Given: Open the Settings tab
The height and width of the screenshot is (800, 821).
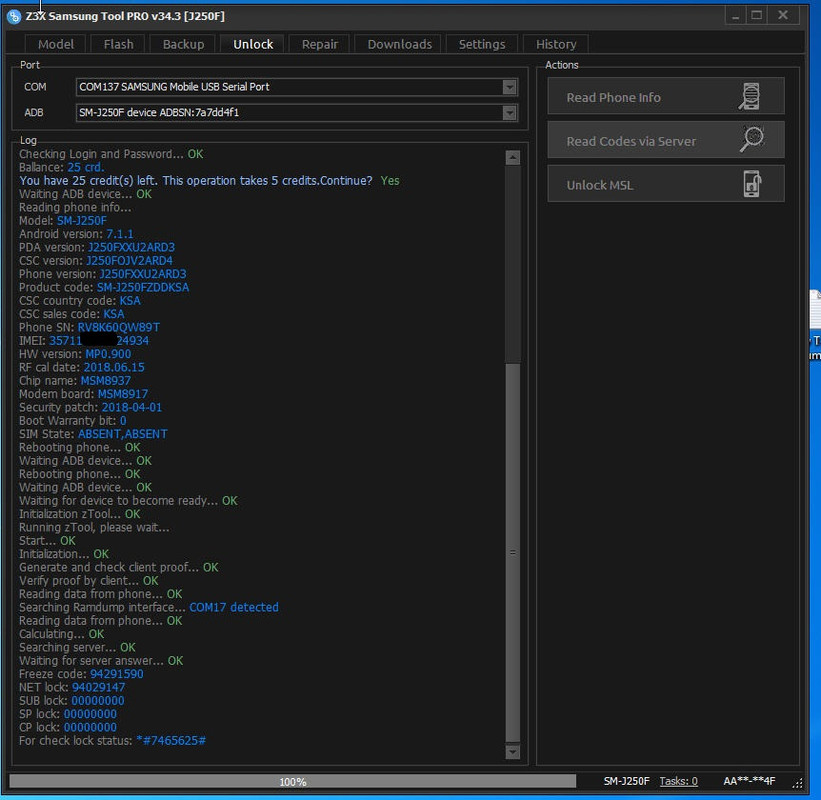Looking at the screenshot, I should pyautogui.click(x=482, y=45).
